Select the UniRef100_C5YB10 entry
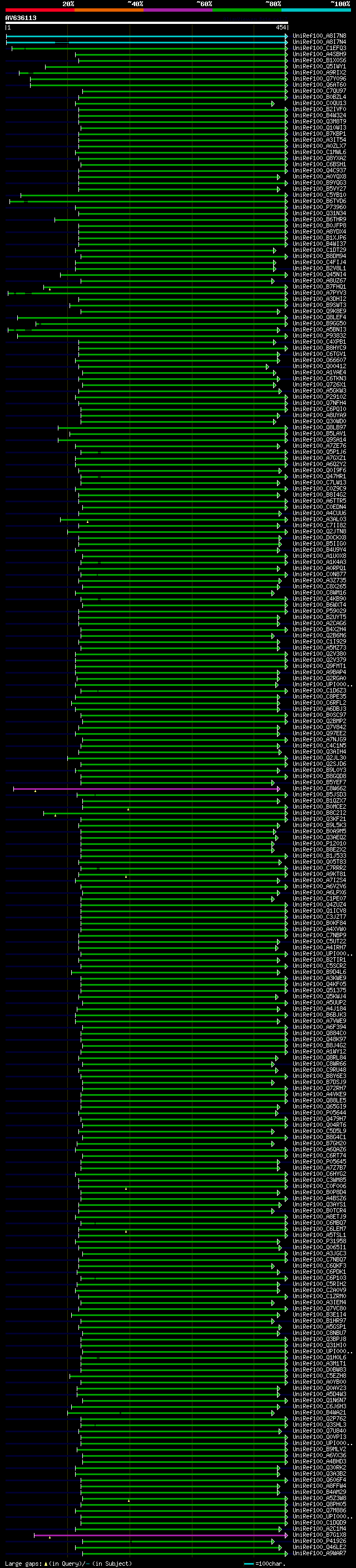 pyautogui.click(x=319, y=195)
